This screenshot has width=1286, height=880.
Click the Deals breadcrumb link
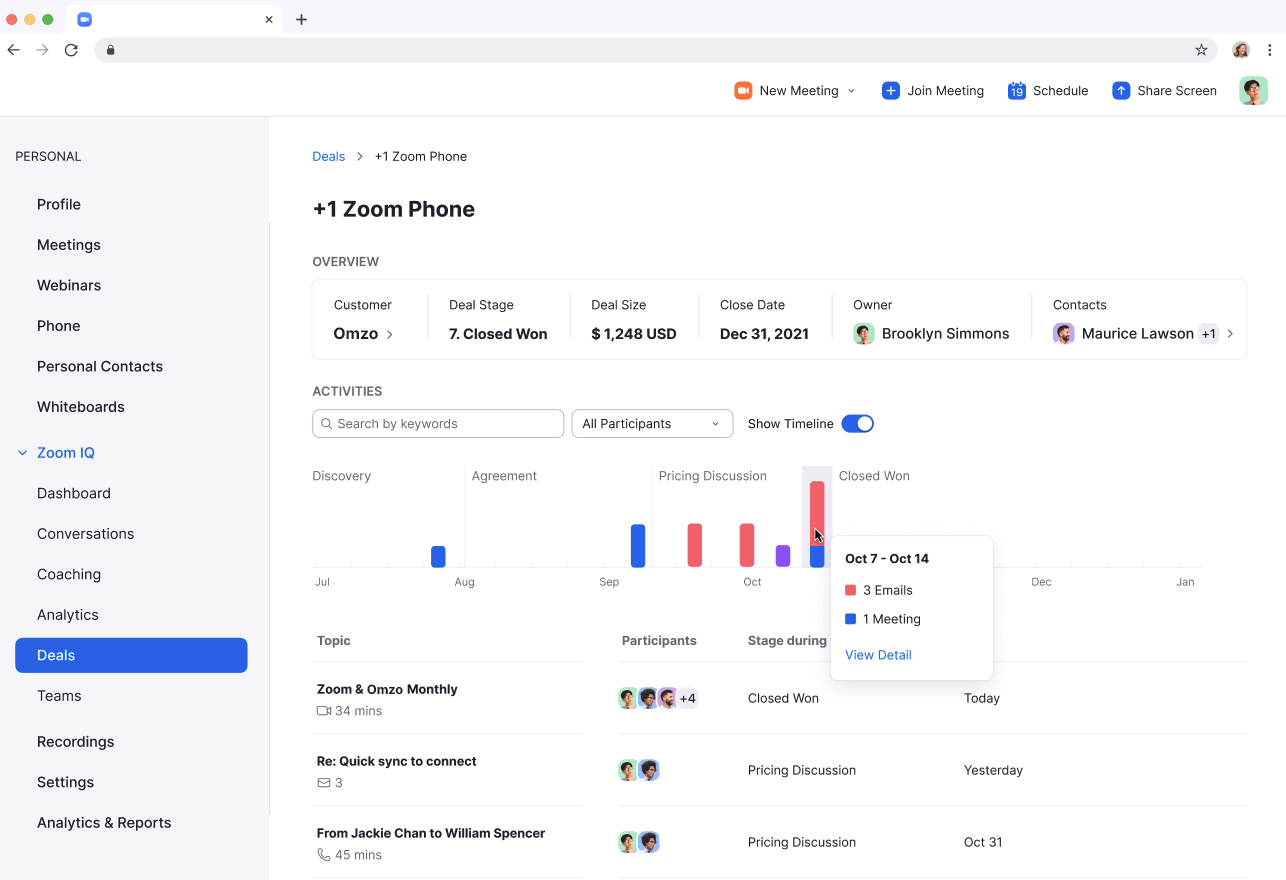(328, 156)
